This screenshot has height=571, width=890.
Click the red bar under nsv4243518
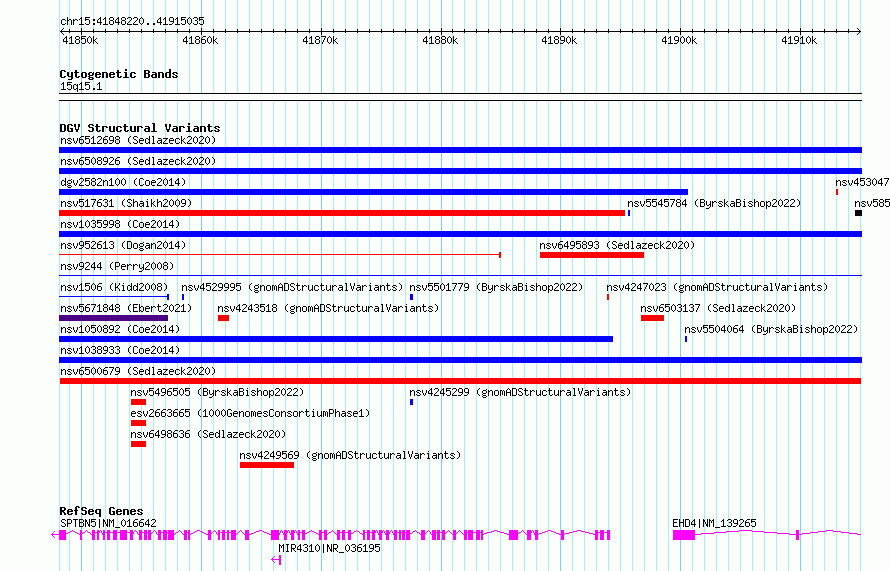pyautogui.click(x=223, y=318)
